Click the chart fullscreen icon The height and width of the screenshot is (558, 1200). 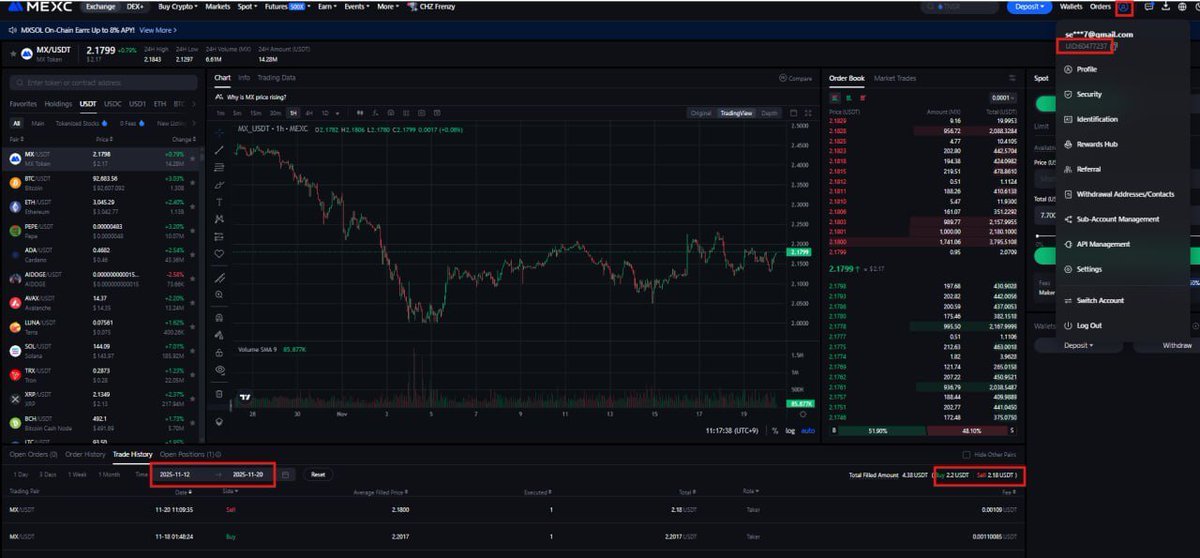pos(808,113)
